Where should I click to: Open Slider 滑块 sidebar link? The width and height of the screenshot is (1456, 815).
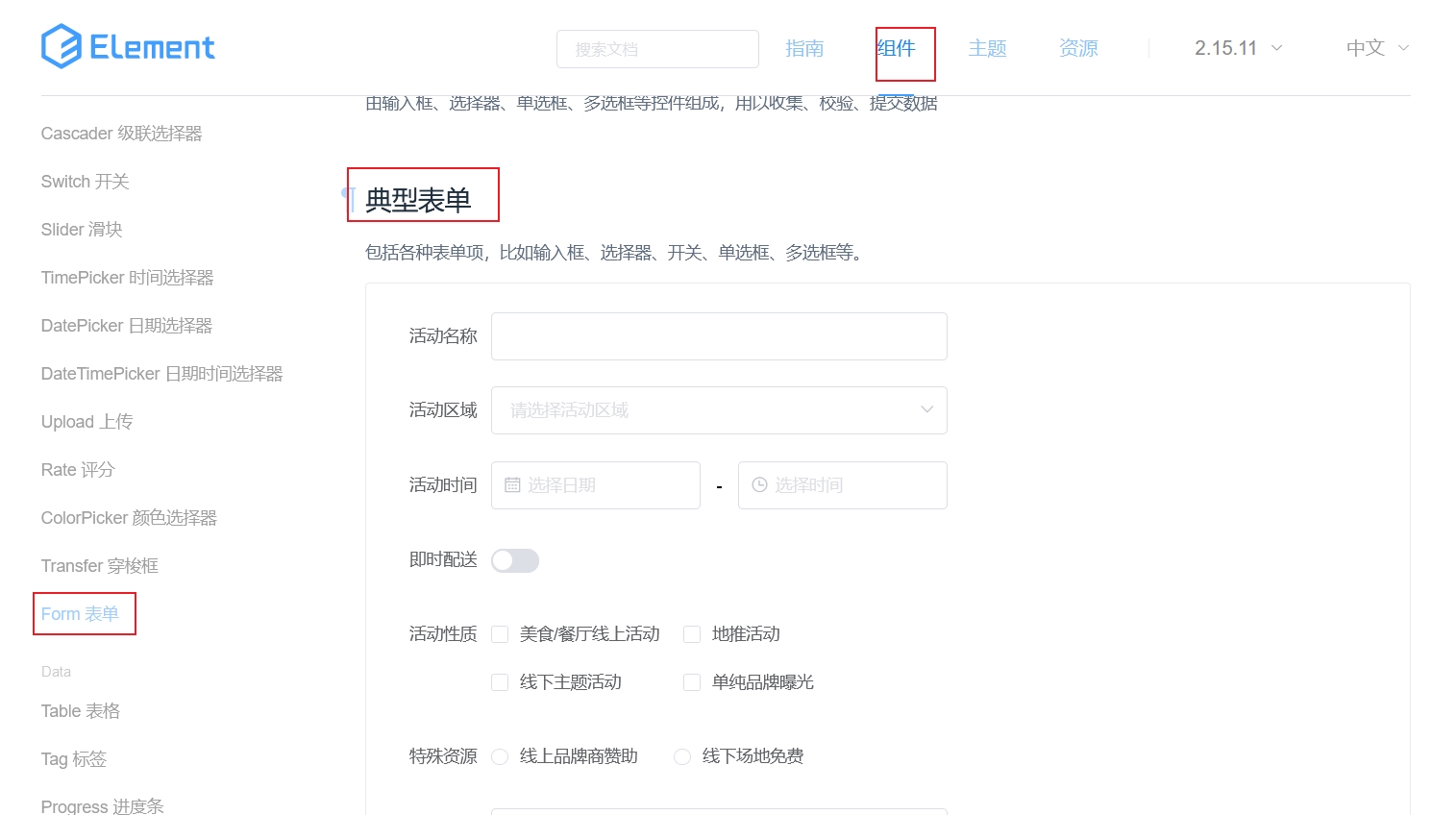82,230
